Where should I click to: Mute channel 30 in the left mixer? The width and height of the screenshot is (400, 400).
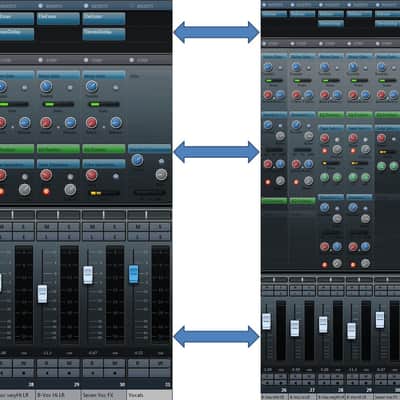(x=92, y=227)
